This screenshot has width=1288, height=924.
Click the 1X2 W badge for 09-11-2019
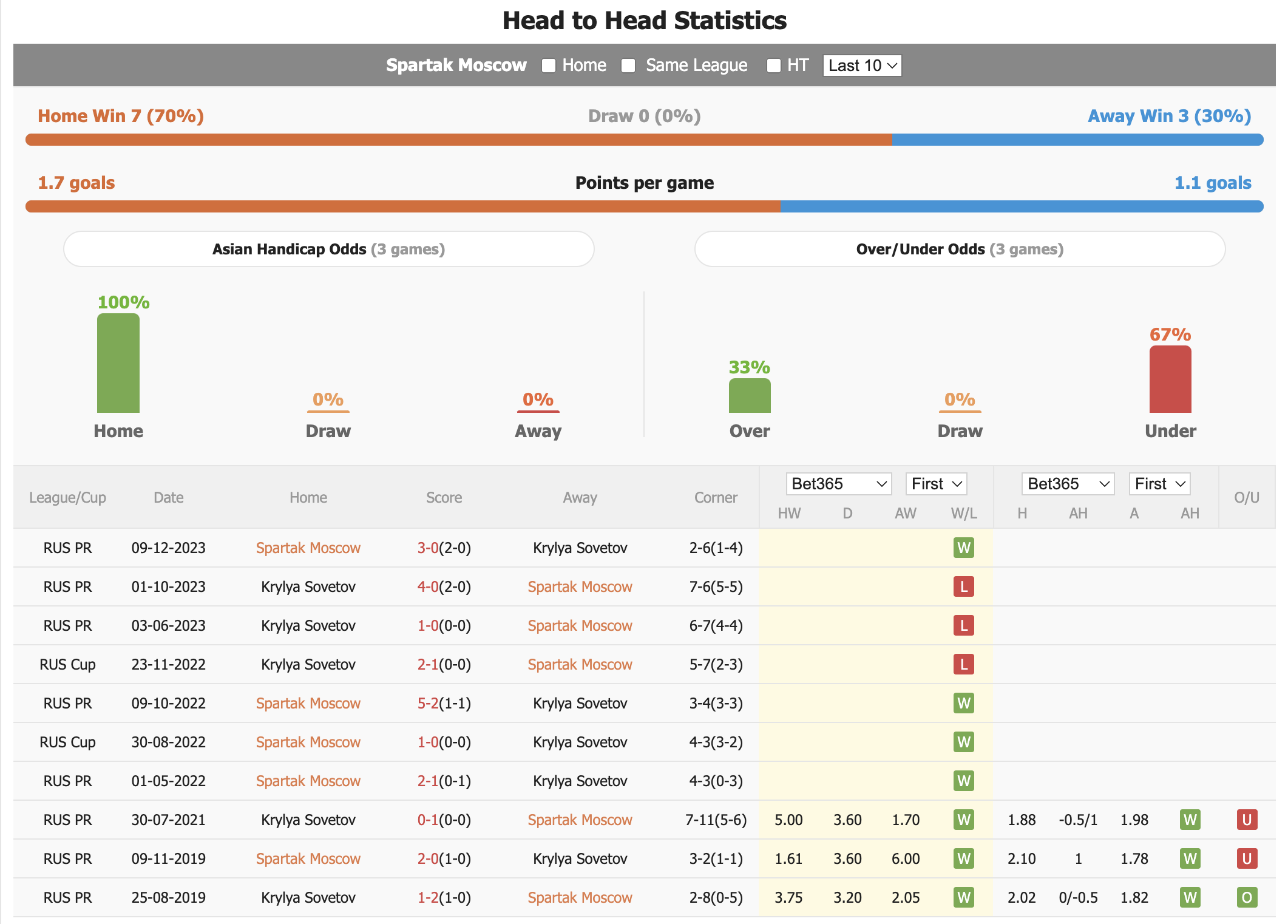pyautogui.click(x=964, y=858)
